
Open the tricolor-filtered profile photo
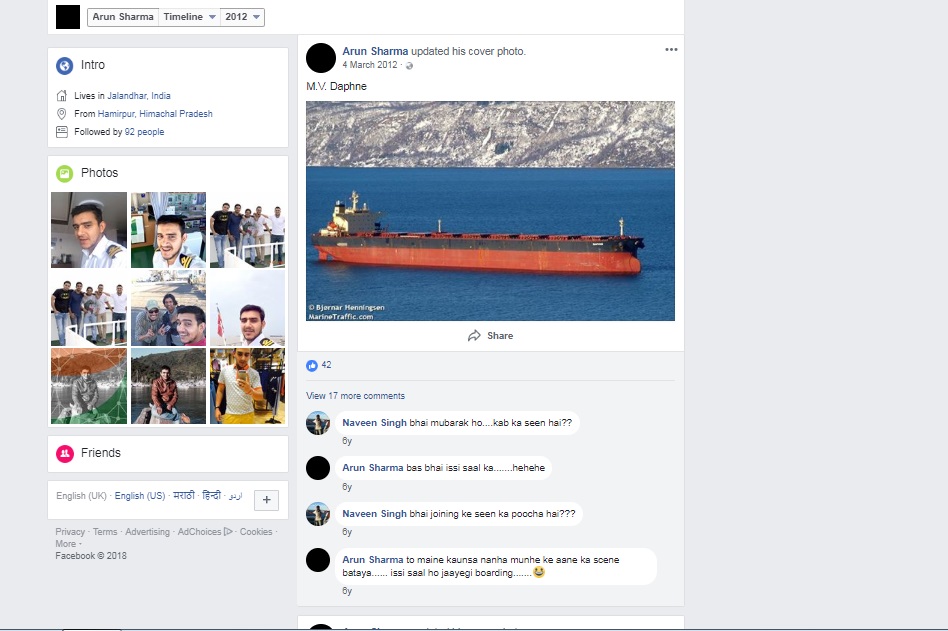(x=89, y=386)
